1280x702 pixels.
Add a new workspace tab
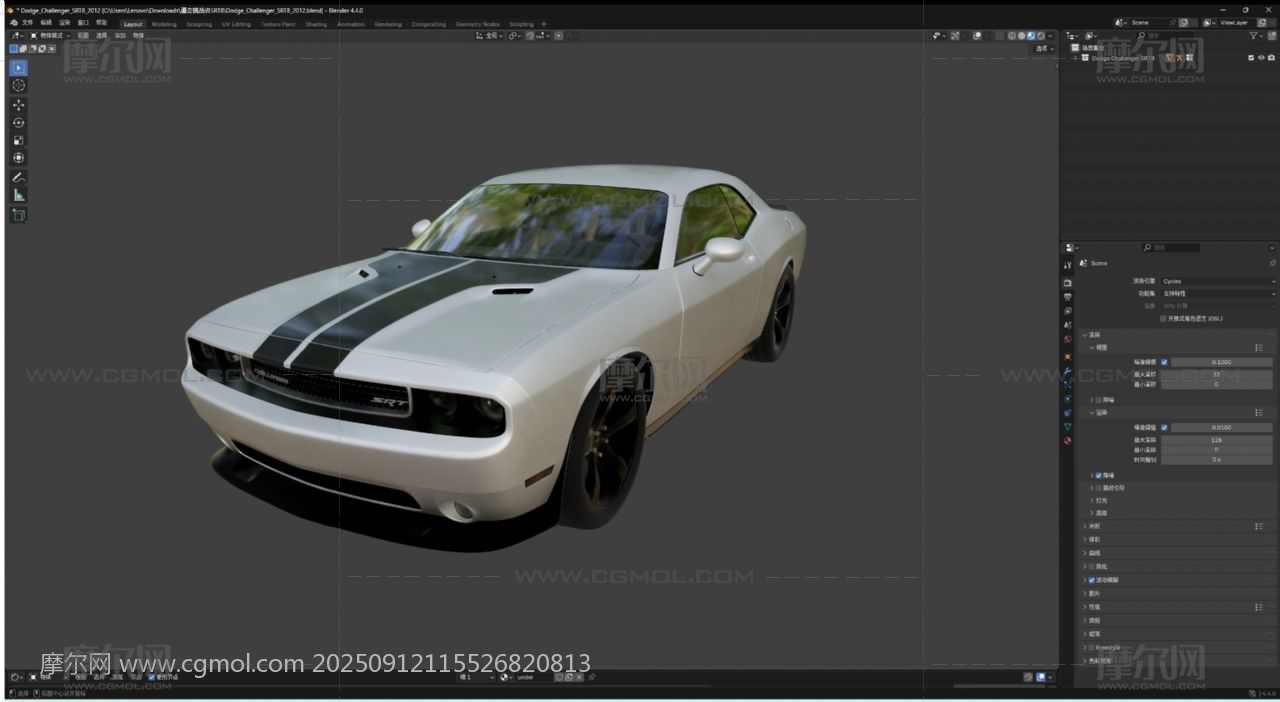pos(544,24)
